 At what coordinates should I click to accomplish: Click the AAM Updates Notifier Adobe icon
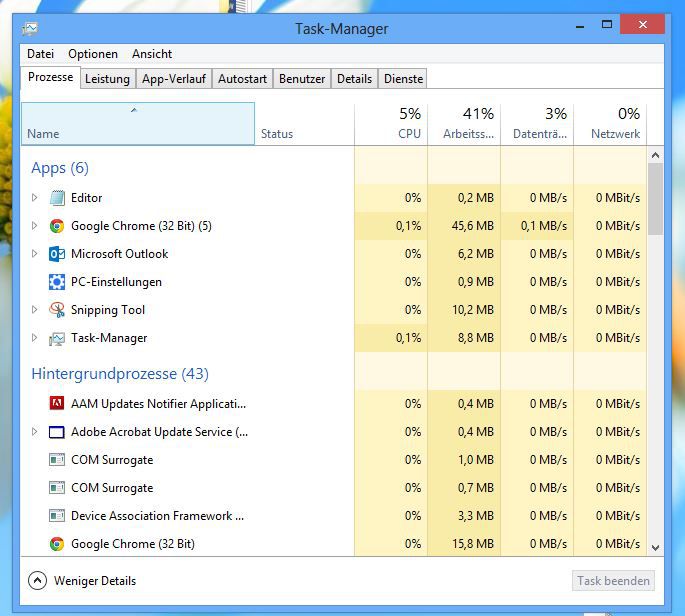(57, 403)
